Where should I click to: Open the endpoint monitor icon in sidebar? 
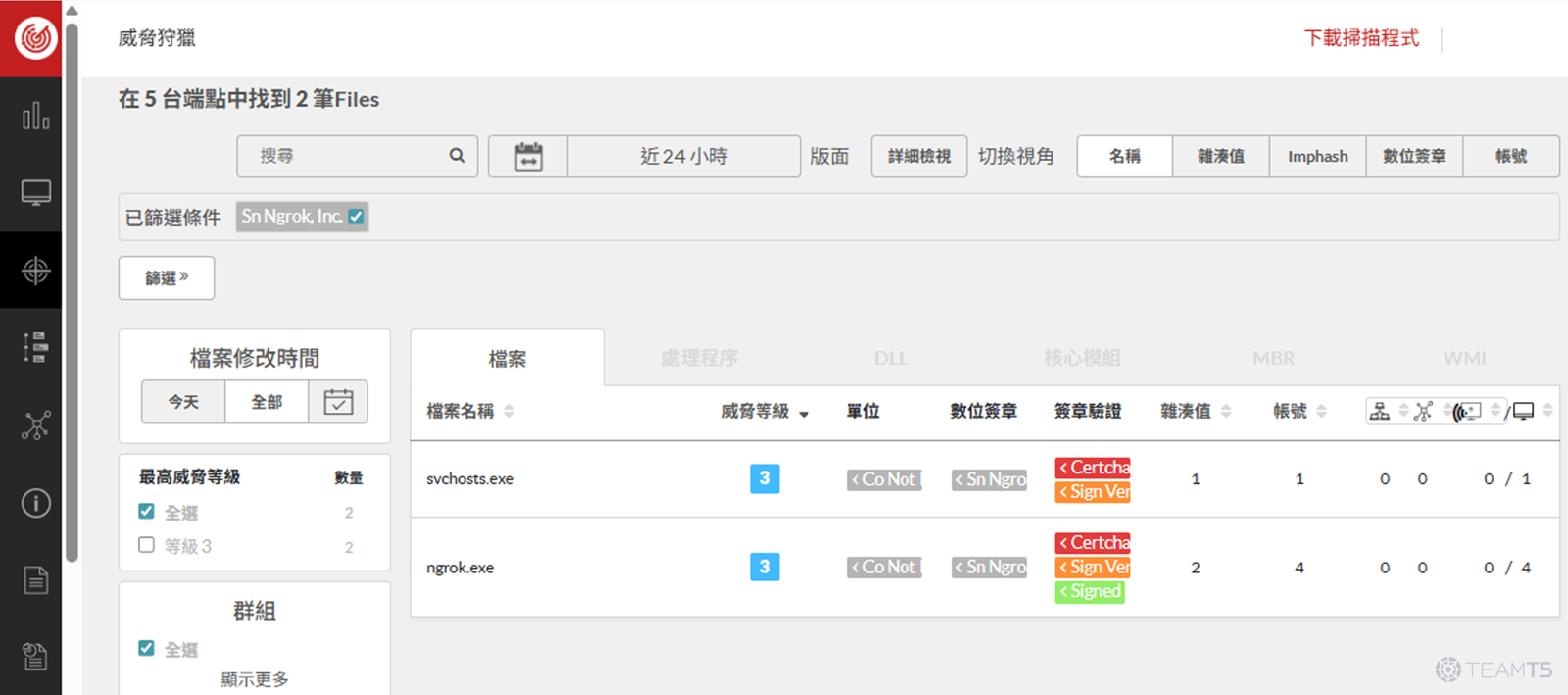[35, 193]
